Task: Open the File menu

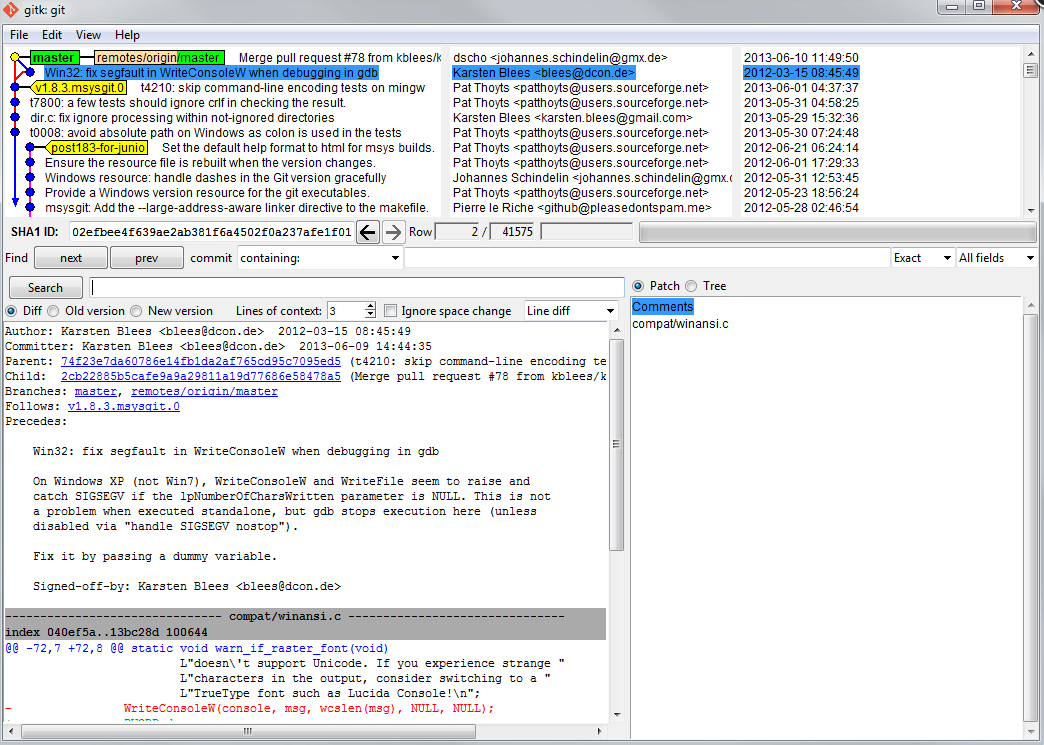Action: click(19, 35)
